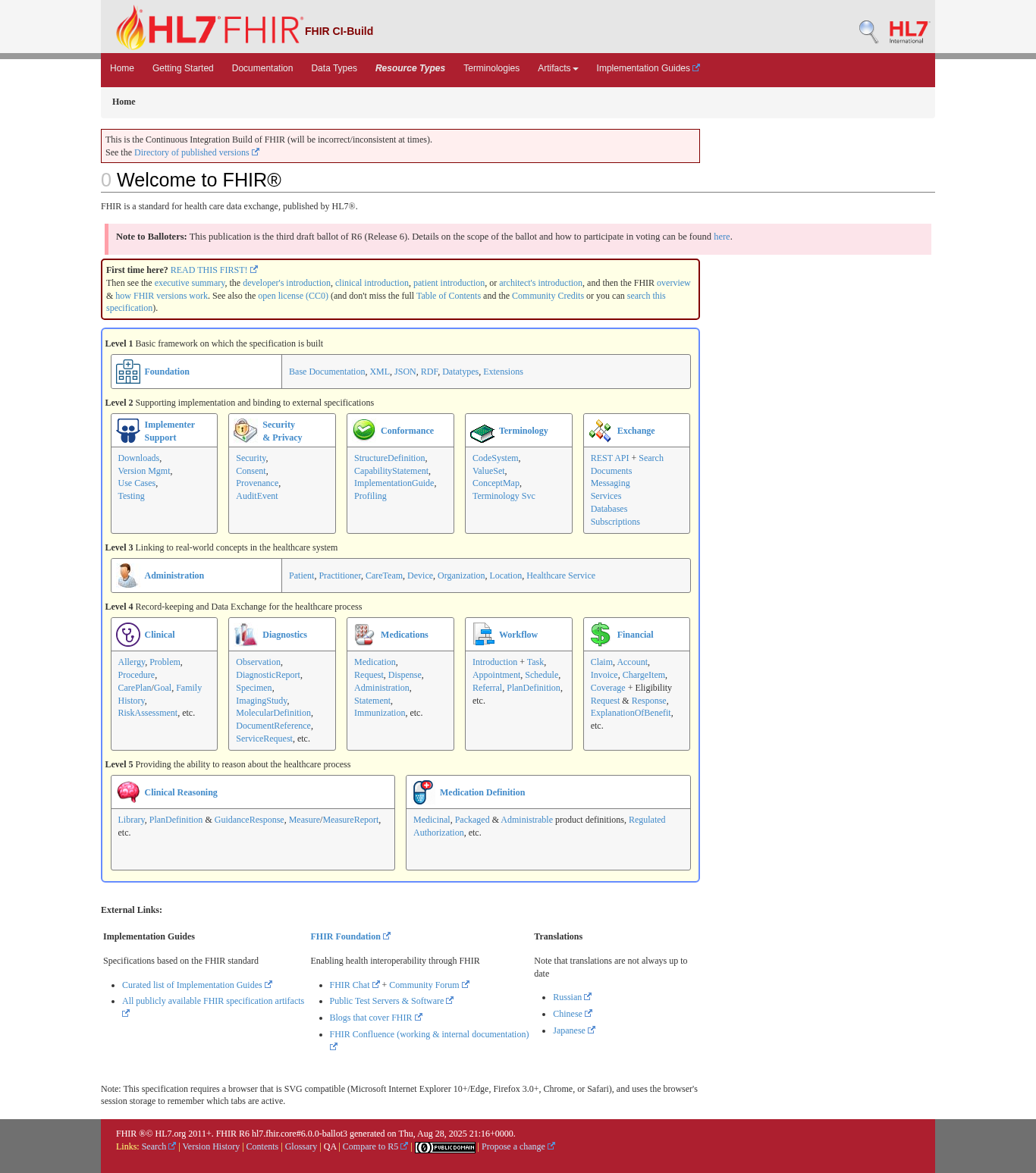Open the Immunization link
The height and width of the screenshot is (1173, 1036).
pos(380,713)
